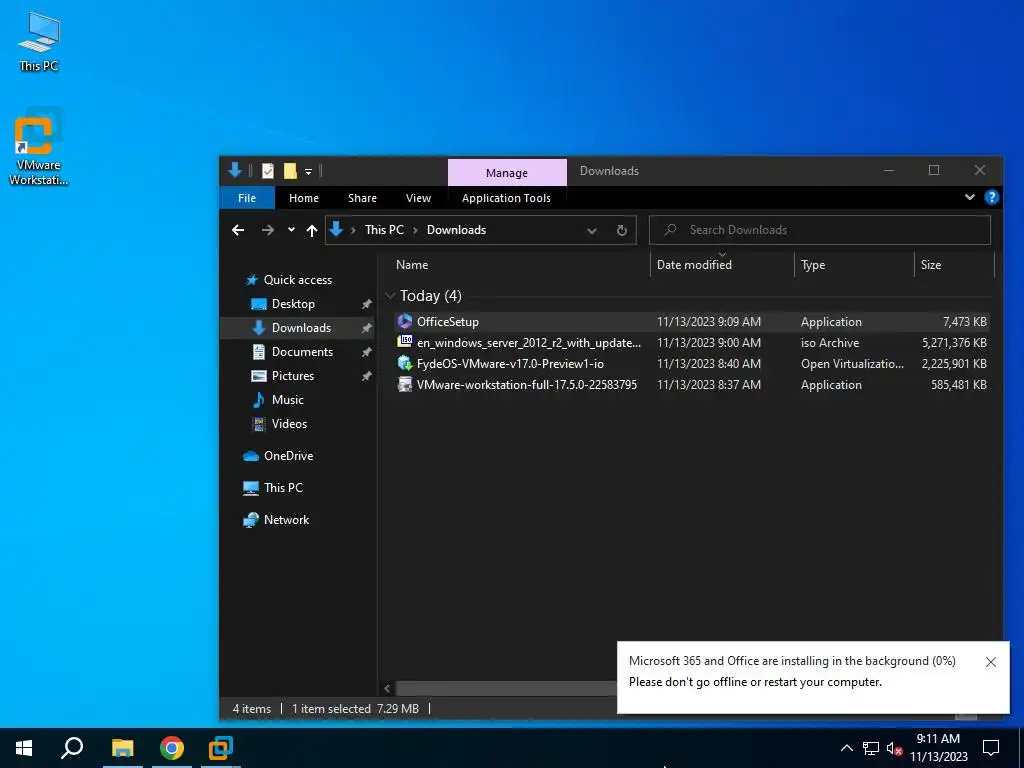1024x768 pixels.
Task: Click the Search Downloads field
Action: pyautogui.click(x=820, y=230)
